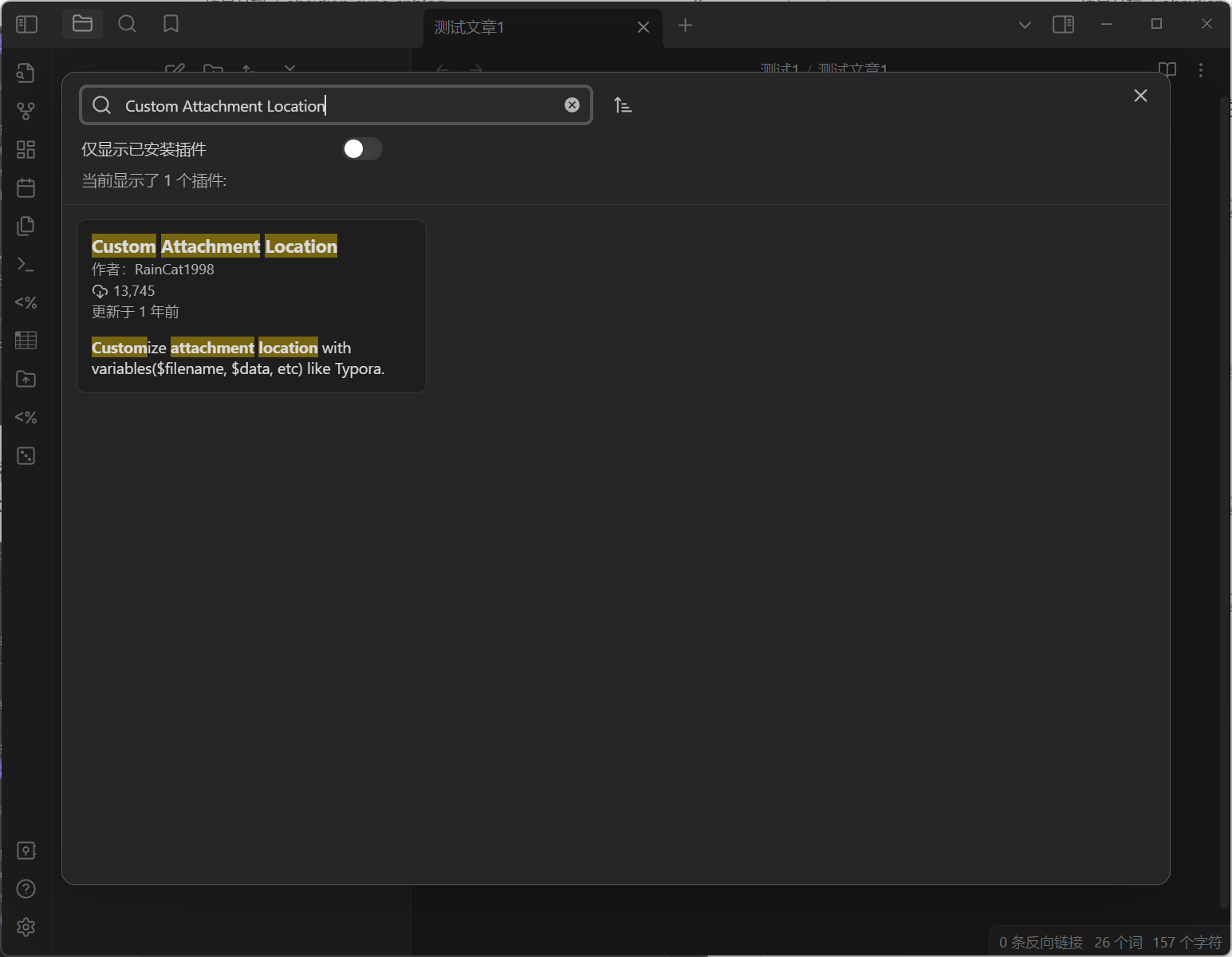The width and height of the screenshot is (1232, 957).
Task: Open the terminal icon in the left ribbon
Action: (26, 264)
